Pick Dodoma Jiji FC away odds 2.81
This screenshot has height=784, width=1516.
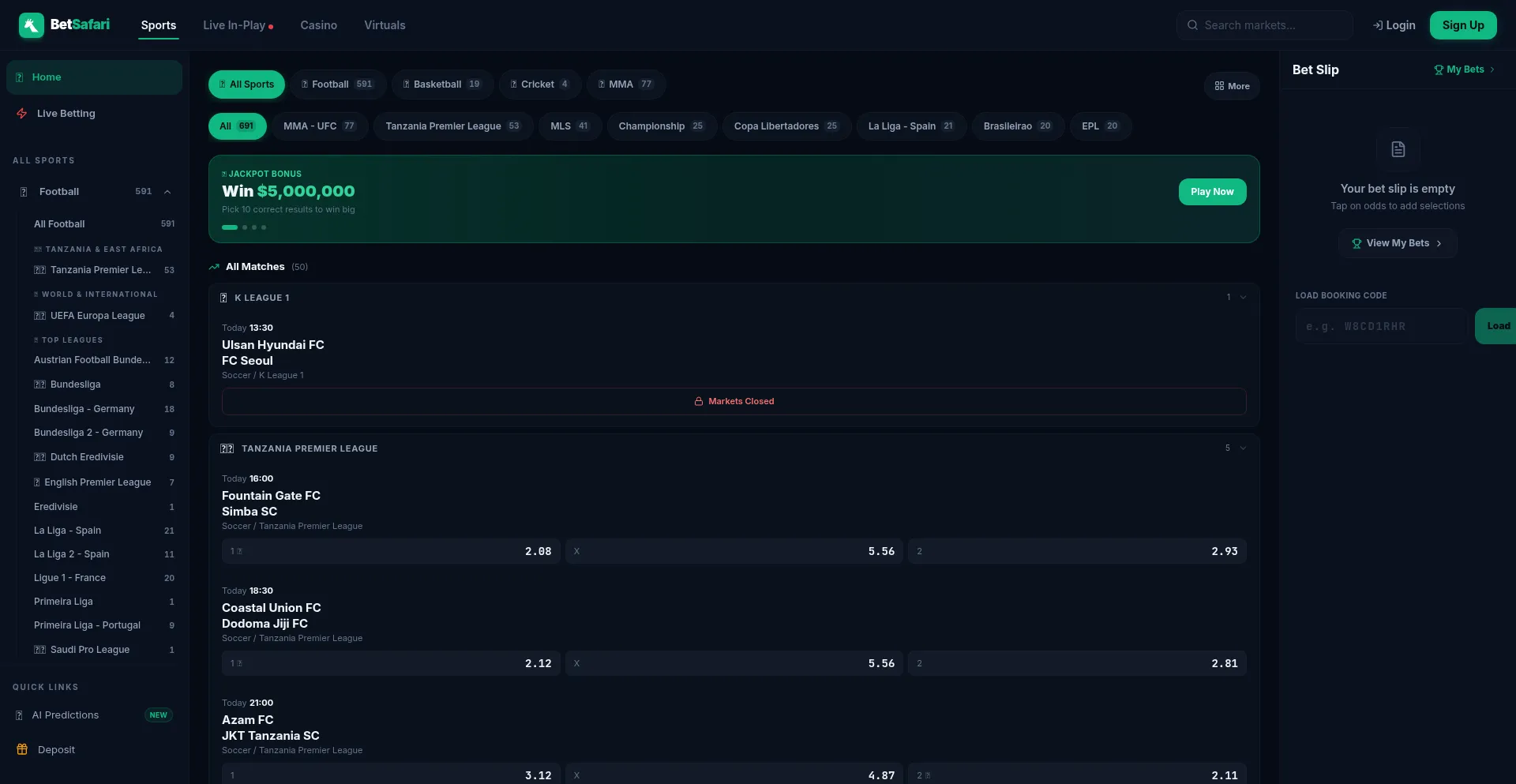[x=1077, y=663]
